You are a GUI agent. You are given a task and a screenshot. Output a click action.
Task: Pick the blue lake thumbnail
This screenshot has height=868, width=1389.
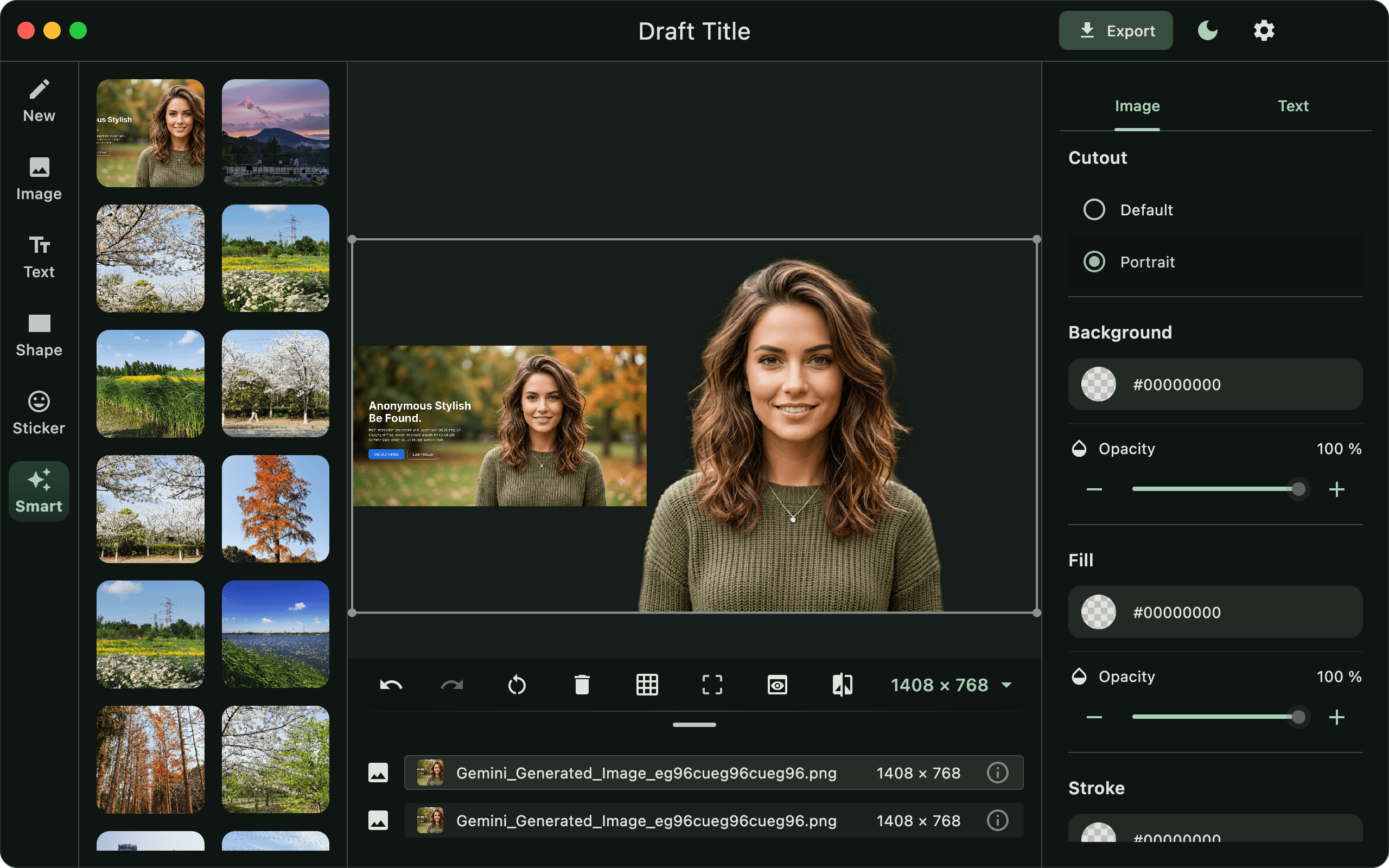point(276,634)
